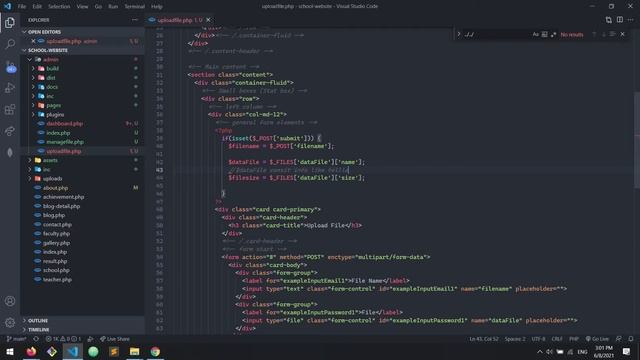Click the feedback icon in status bar
Viewport: 640px width, 360px height.
[x=619, y=339]
